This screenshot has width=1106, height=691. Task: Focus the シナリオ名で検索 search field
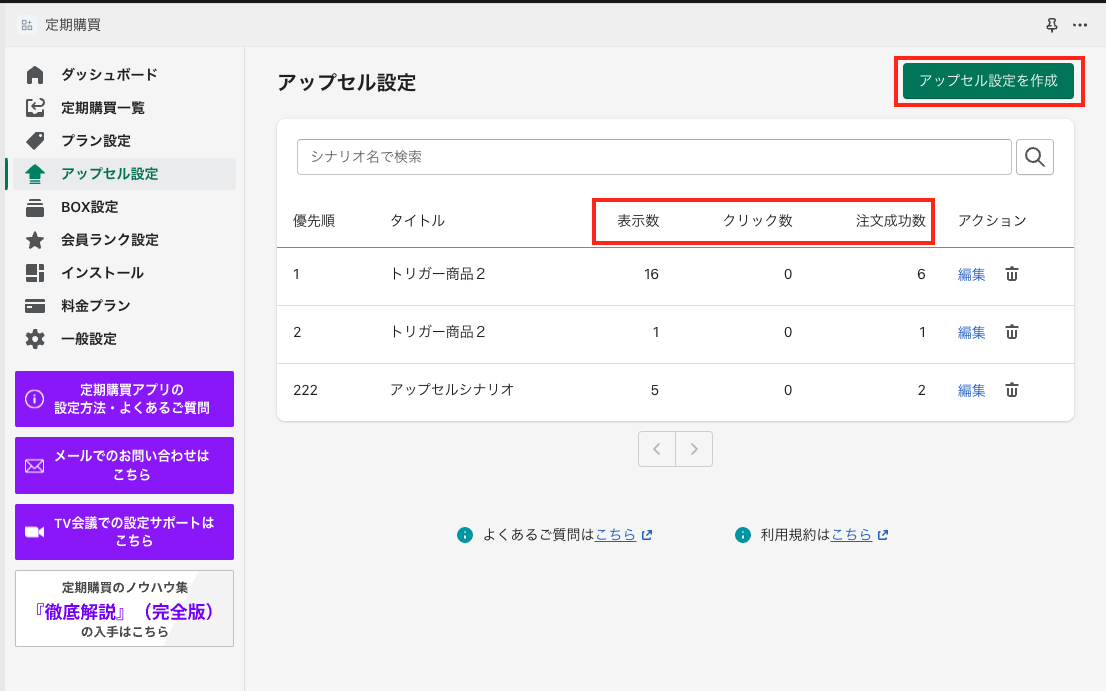click(654, 157)
